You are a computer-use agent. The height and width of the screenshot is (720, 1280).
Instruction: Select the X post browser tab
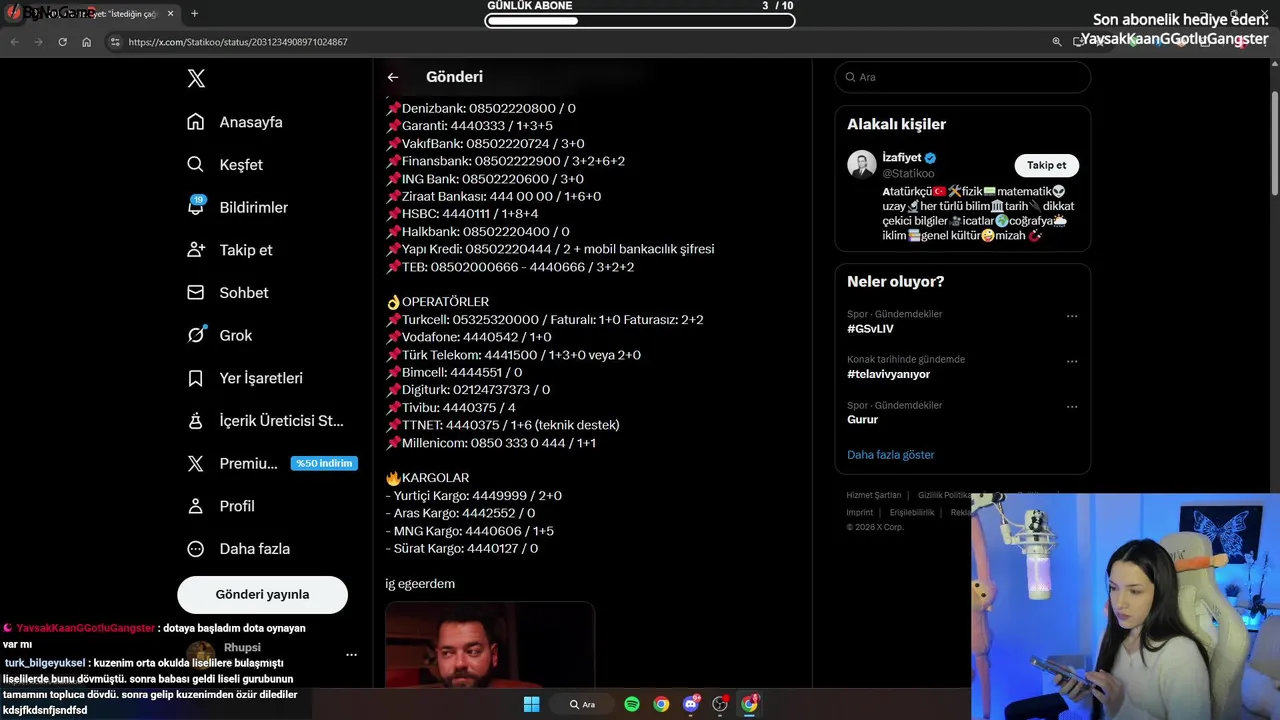(x=92, y=14)
